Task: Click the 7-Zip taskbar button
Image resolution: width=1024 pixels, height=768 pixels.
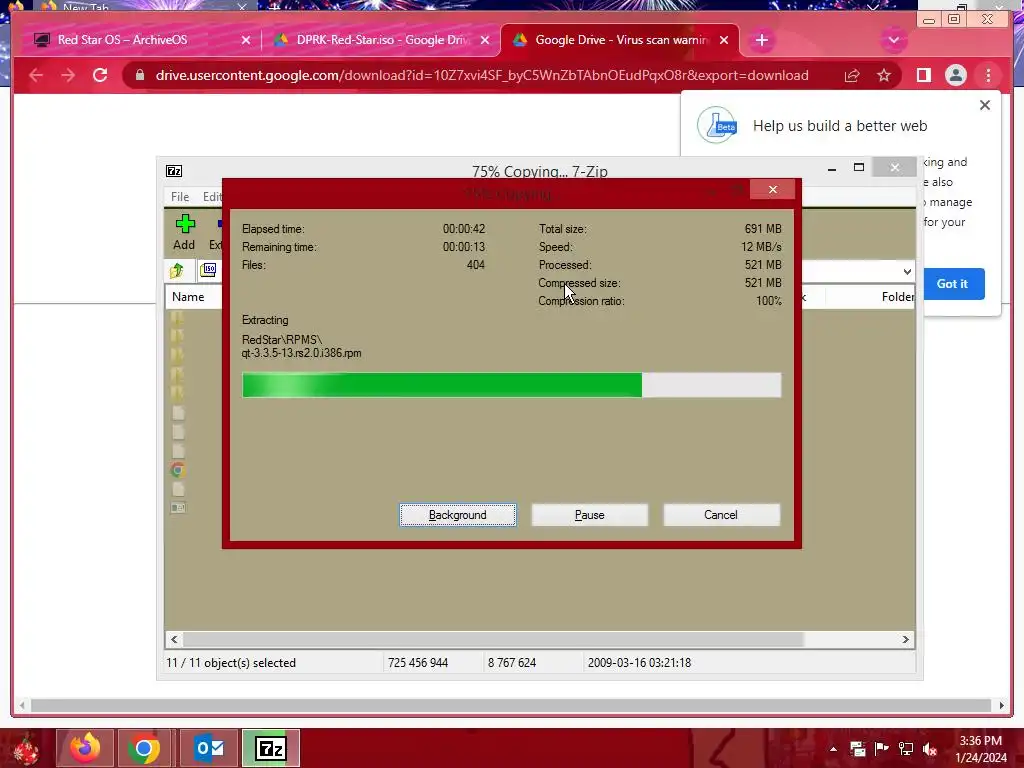Action: point(271,748)
